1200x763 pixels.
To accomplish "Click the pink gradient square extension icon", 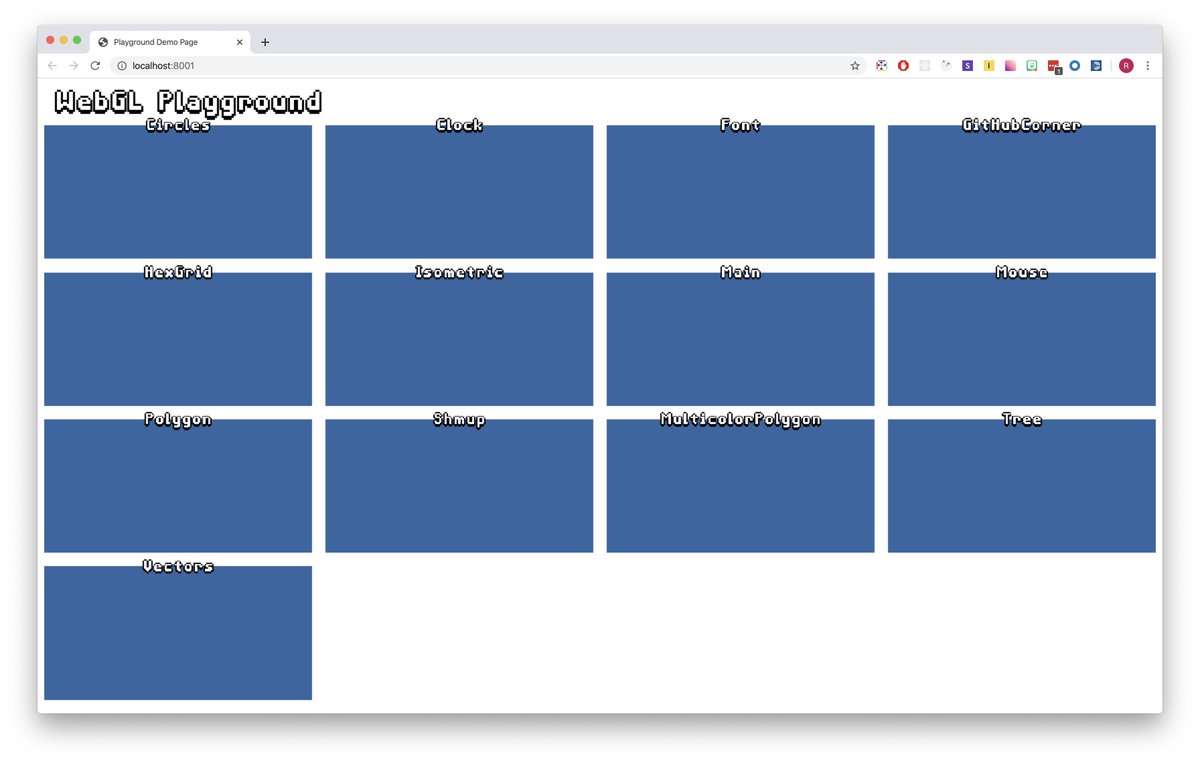I will pos(1010,66).
